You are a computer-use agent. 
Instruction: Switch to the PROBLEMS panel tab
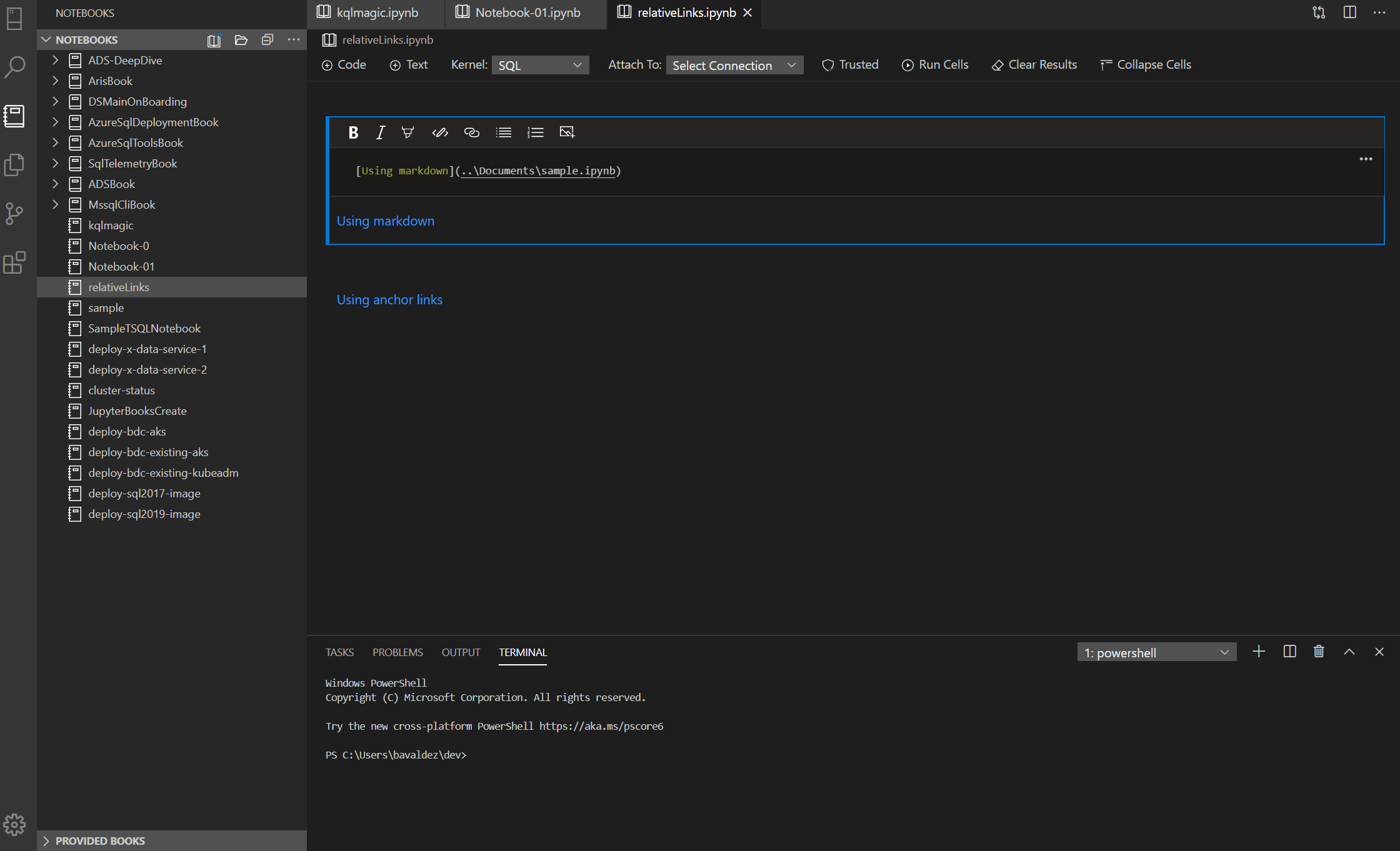pyautogui.click(x=397, y=652)
